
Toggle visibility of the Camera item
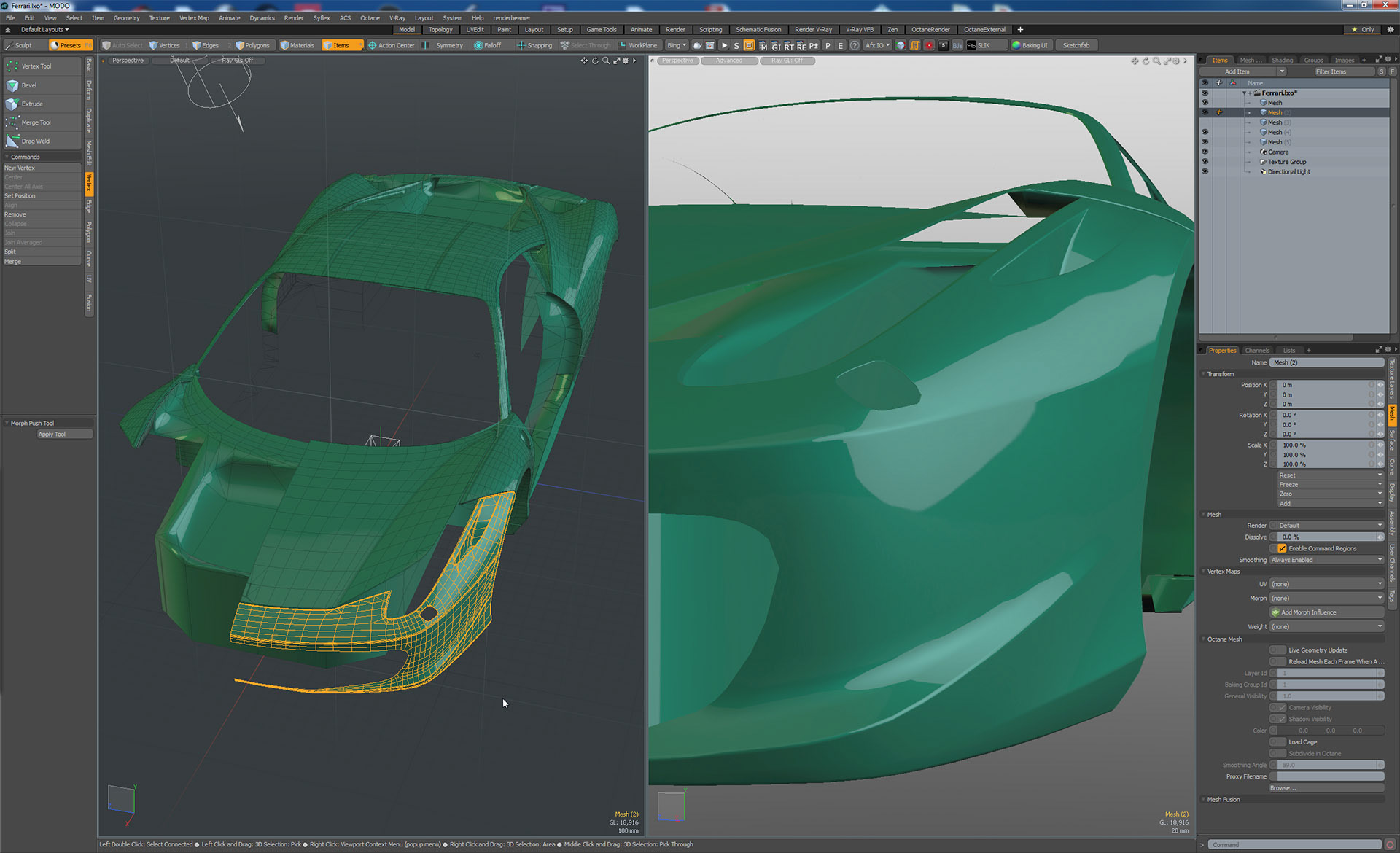1205,152
